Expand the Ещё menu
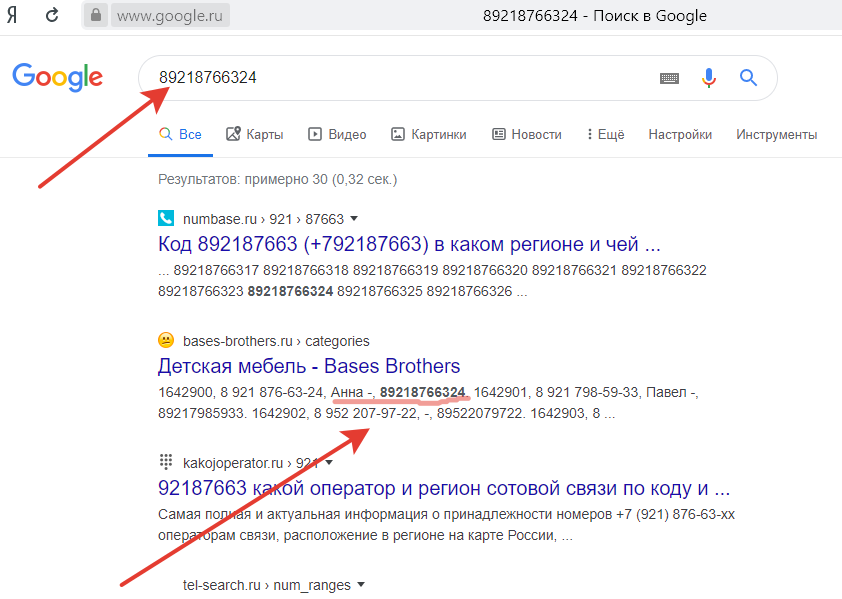842x599 pixels. [606, 134]
